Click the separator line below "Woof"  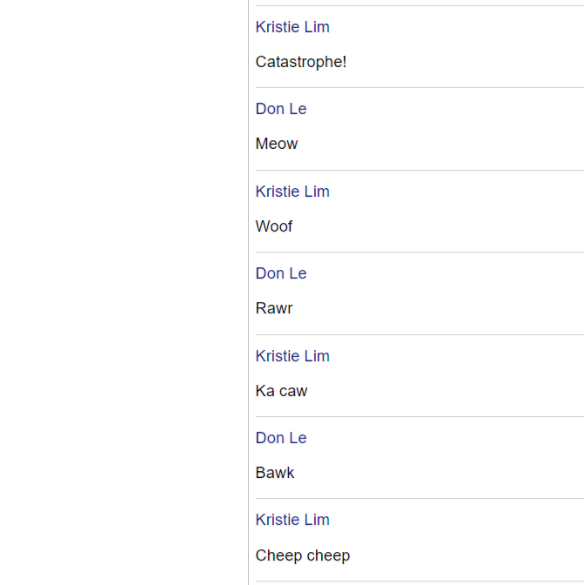(420, 253)
